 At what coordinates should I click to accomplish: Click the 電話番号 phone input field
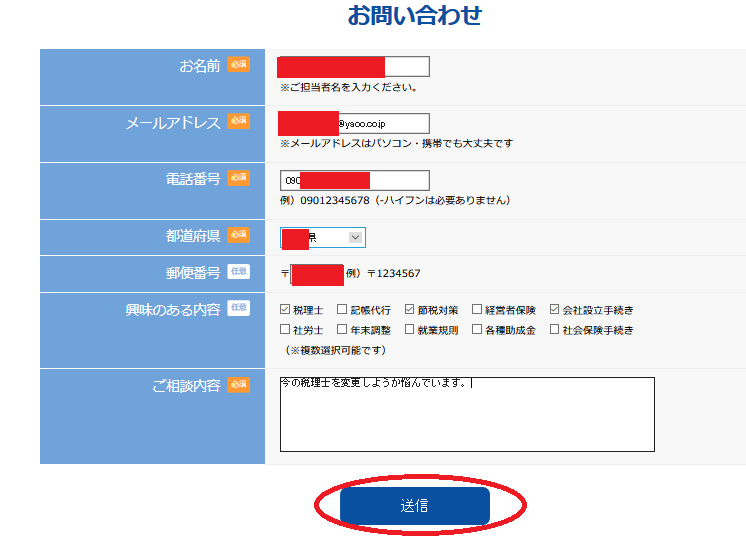[354, 180]
